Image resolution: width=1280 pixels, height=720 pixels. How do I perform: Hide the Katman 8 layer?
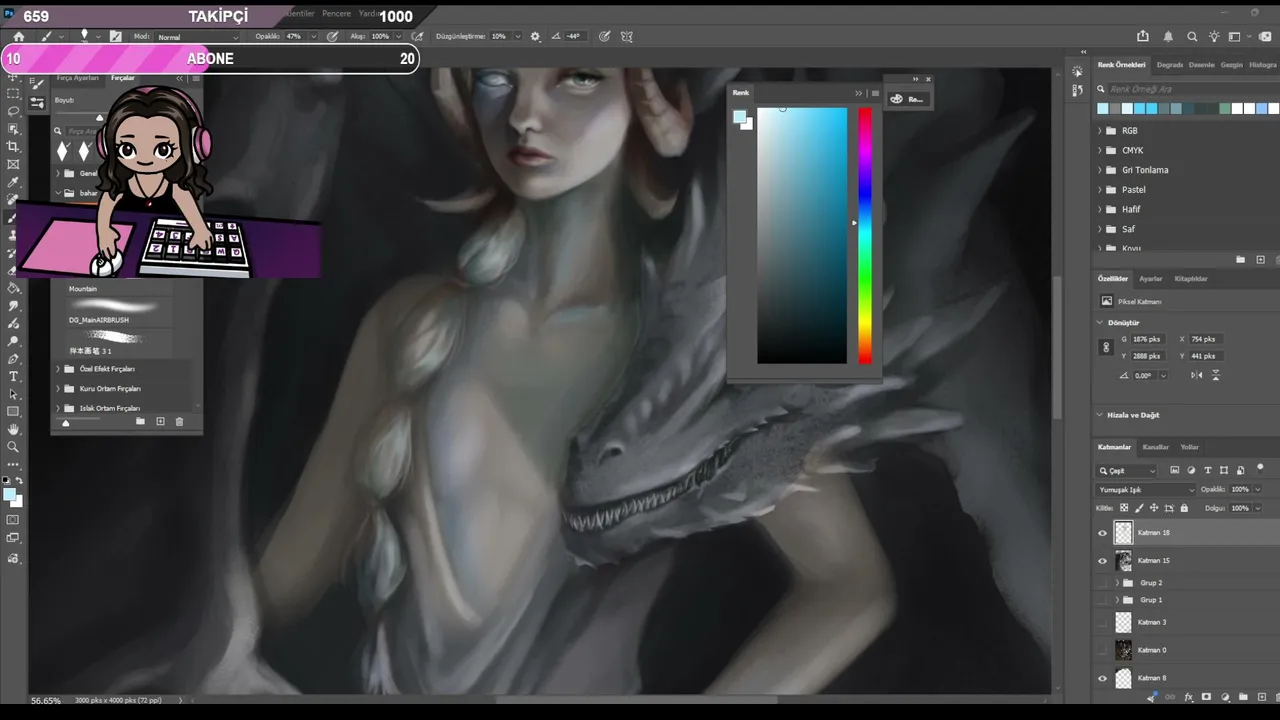[x=1103, y=678]
